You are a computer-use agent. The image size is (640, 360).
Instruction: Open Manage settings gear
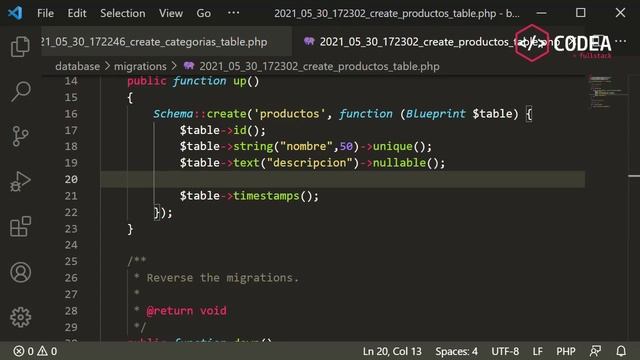[20, 317]
